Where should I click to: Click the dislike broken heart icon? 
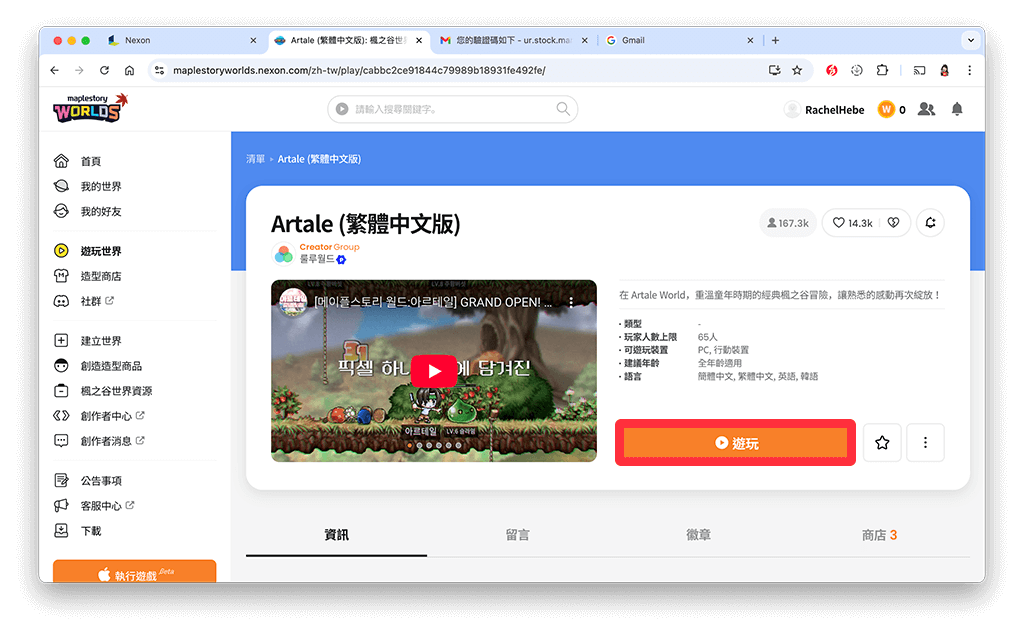tap(893, 223)
